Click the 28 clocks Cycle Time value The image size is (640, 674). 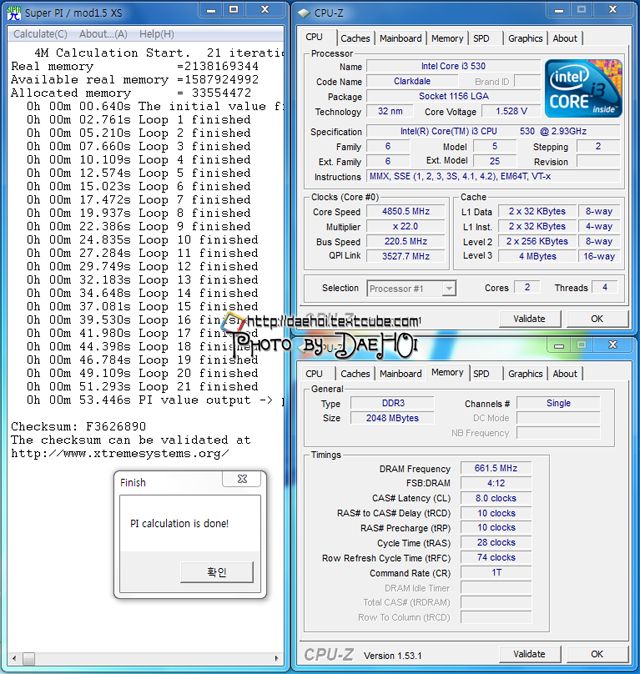[x=496, y=542]
